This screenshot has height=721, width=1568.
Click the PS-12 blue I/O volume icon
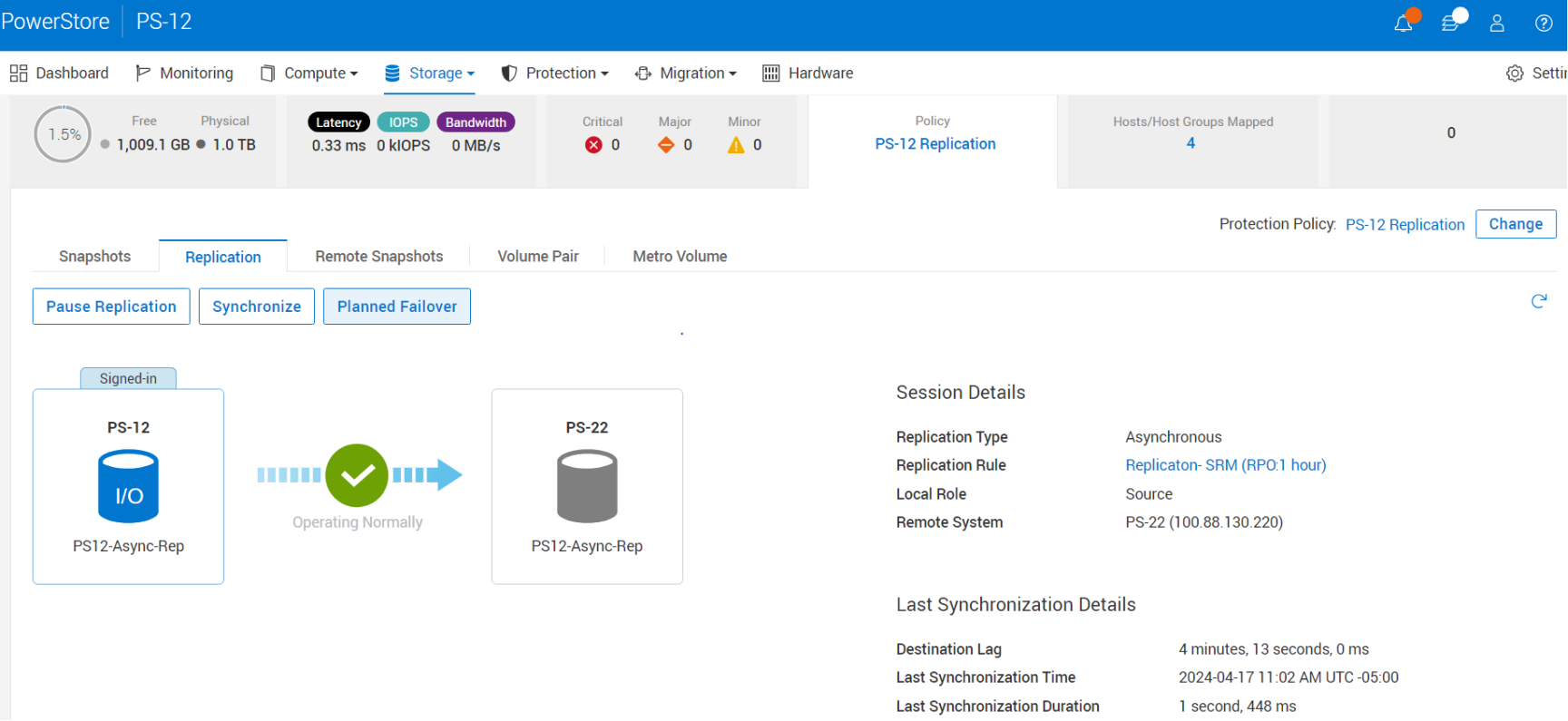(x=128, y=487)
